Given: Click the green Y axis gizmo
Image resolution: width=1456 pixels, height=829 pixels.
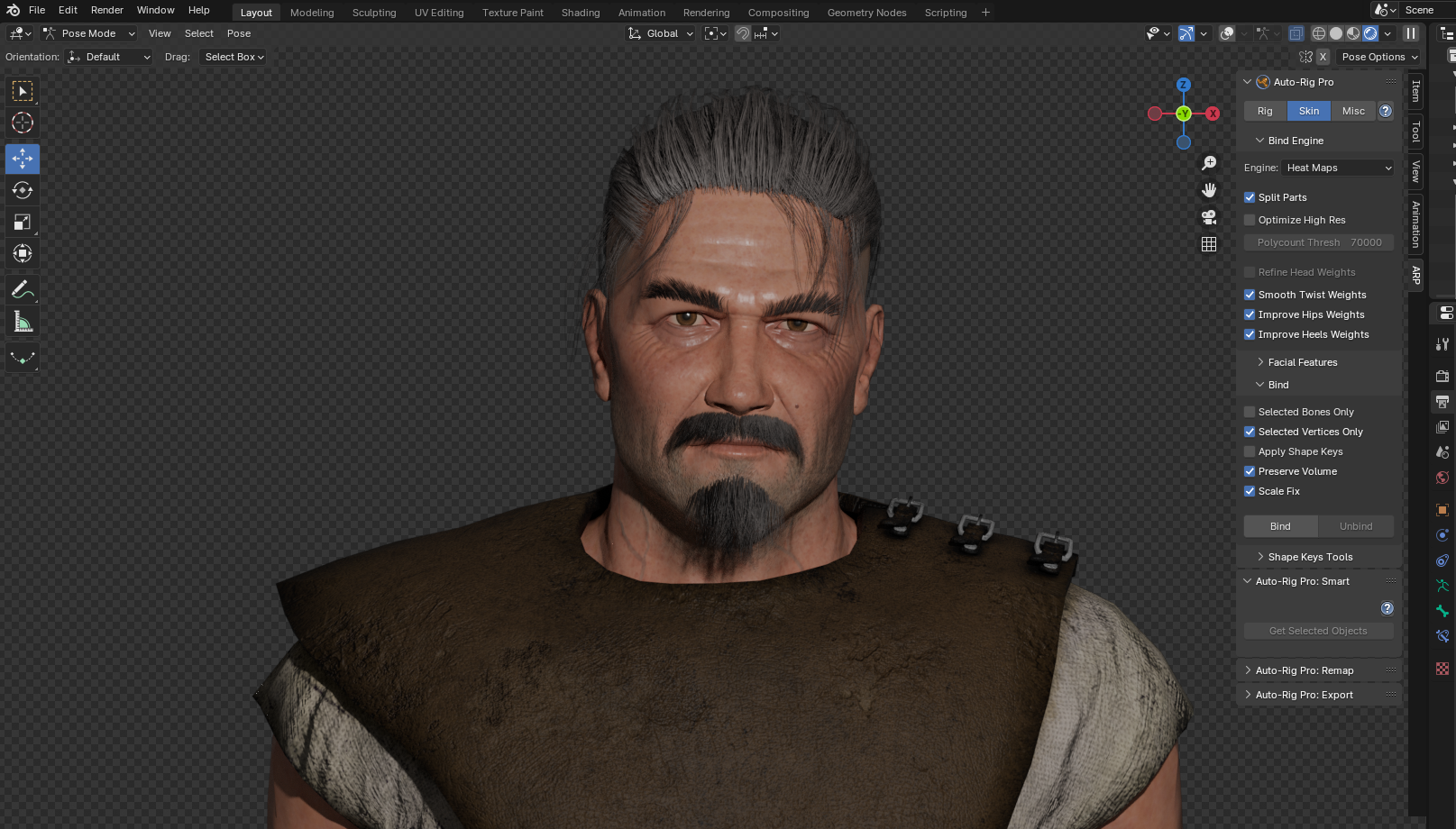Looking at the screenshot, I should (1184, 114).
